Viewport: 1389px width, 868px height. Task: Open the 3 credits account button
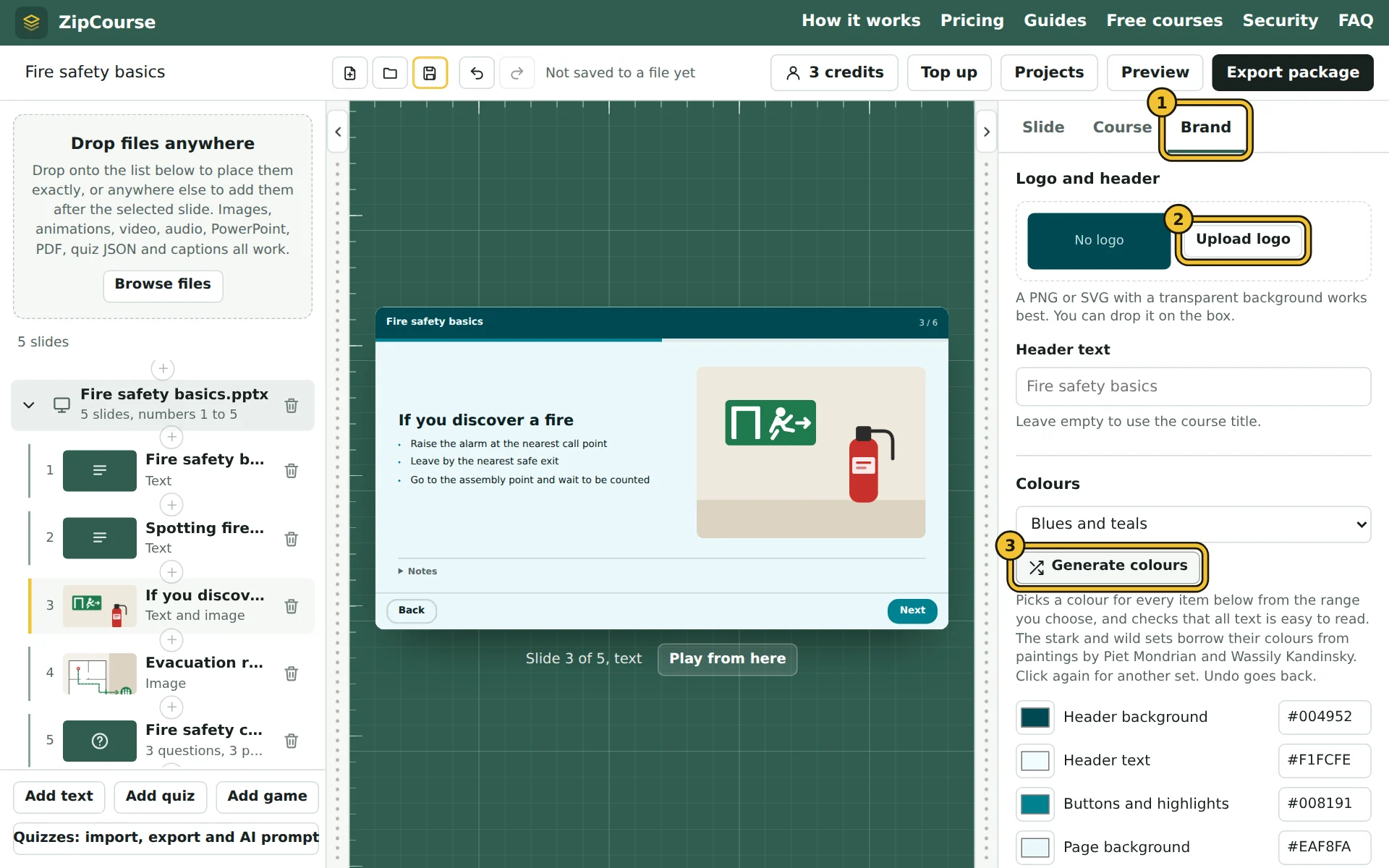(834, 73)
